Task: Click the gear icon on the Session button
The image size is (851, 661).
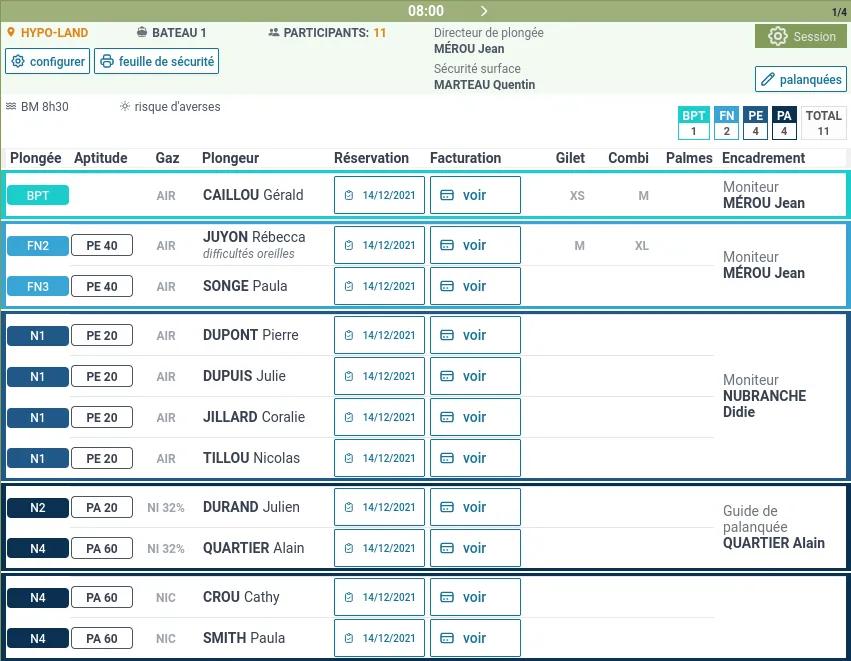Action: [778, 36]
